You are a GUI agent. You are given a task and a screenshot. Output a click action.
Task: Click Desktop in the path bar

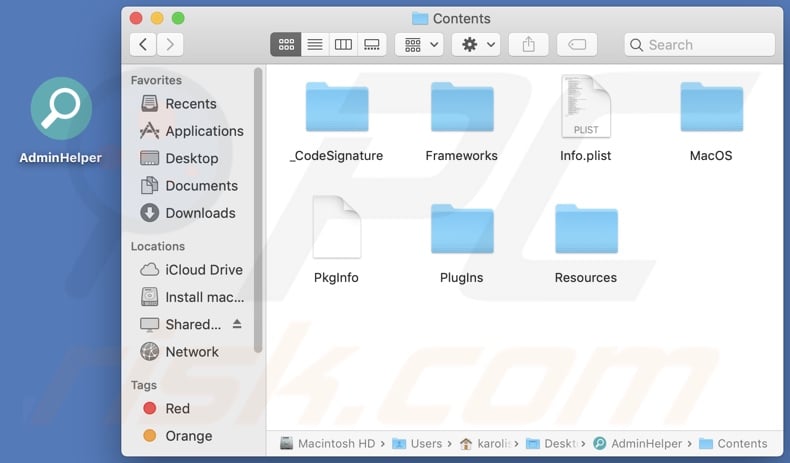click(x=551, y=443)
